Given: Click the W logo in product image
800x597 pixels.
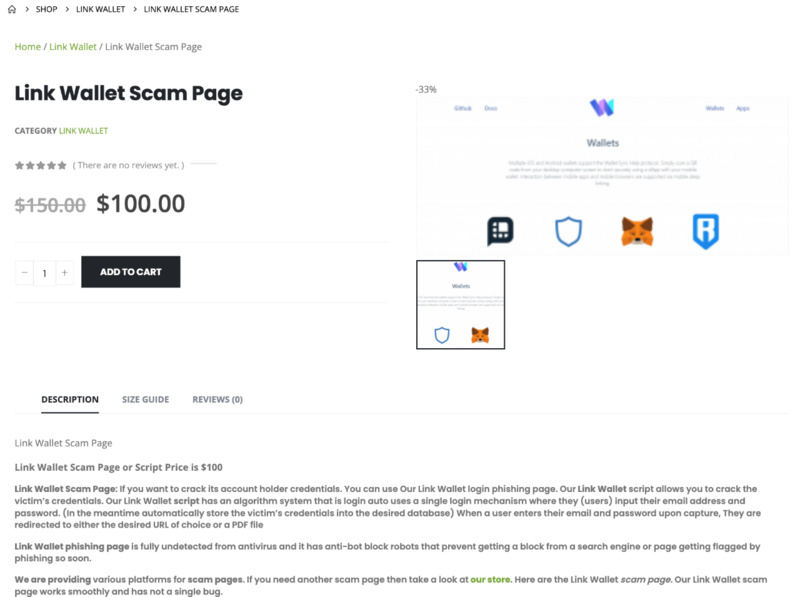Looking at the screenshot, I should (601, 107).
